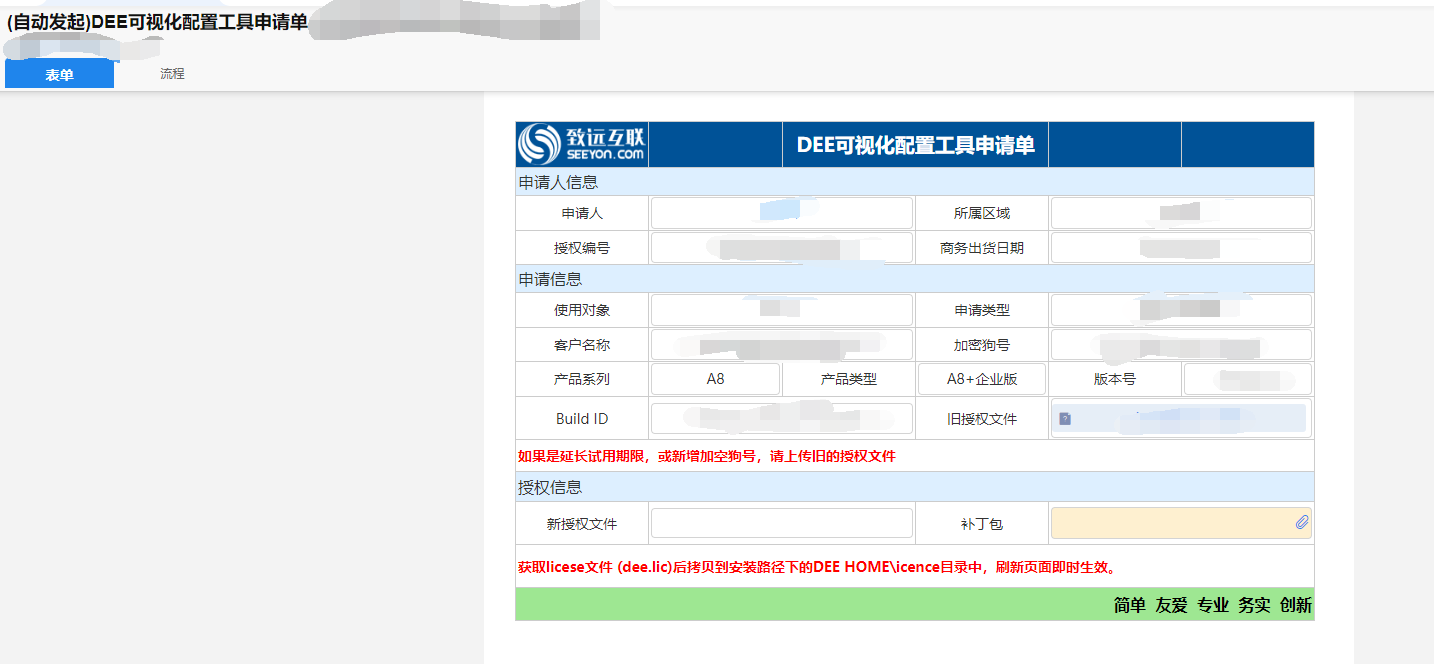
Task: Click the 旧授权文件 label
Action: pos(982,419)
